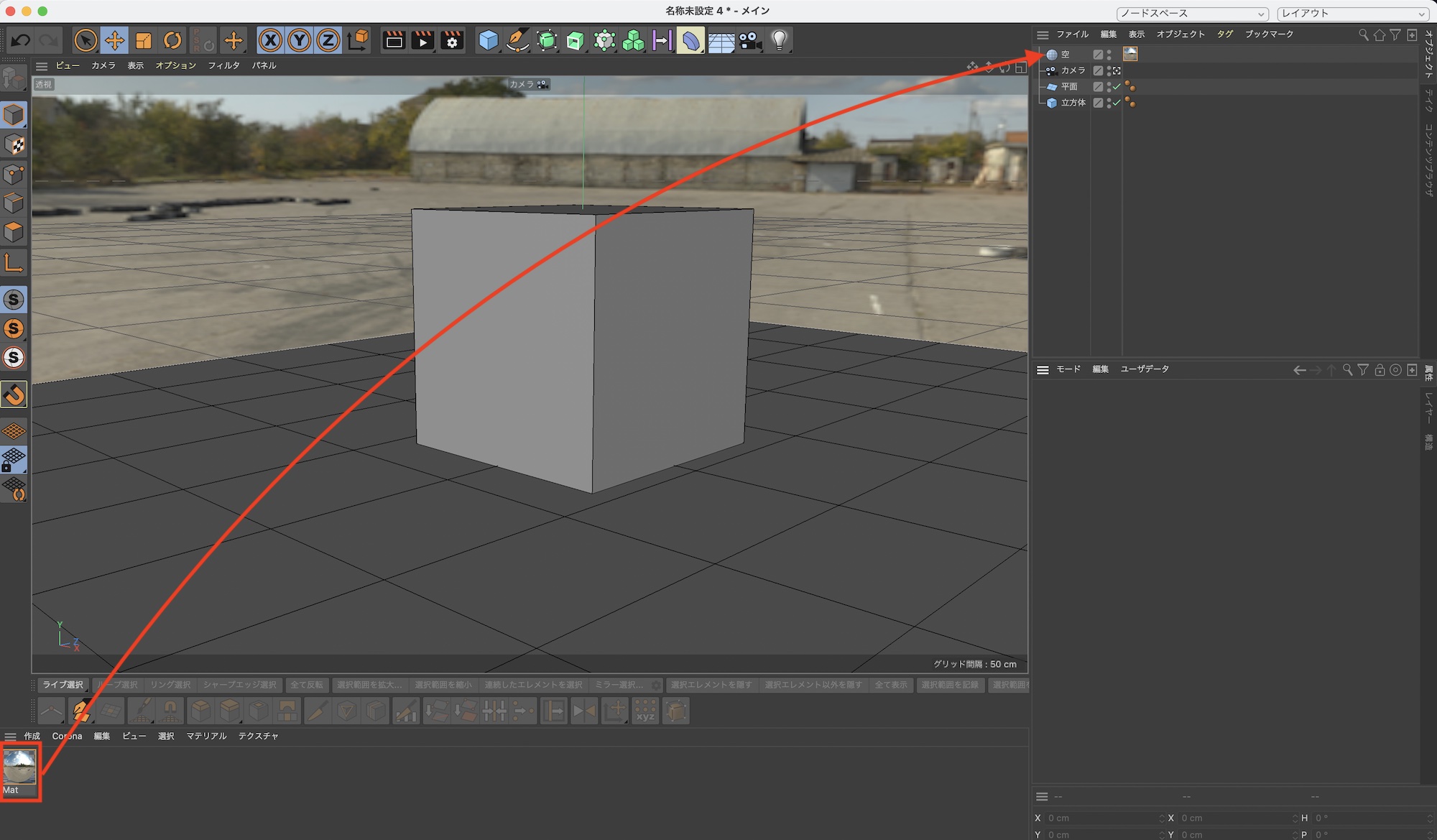Screen dimensions: 1437x840
Task: Add a Cube primitive from toolbar
Action: (x=489, y=40)
